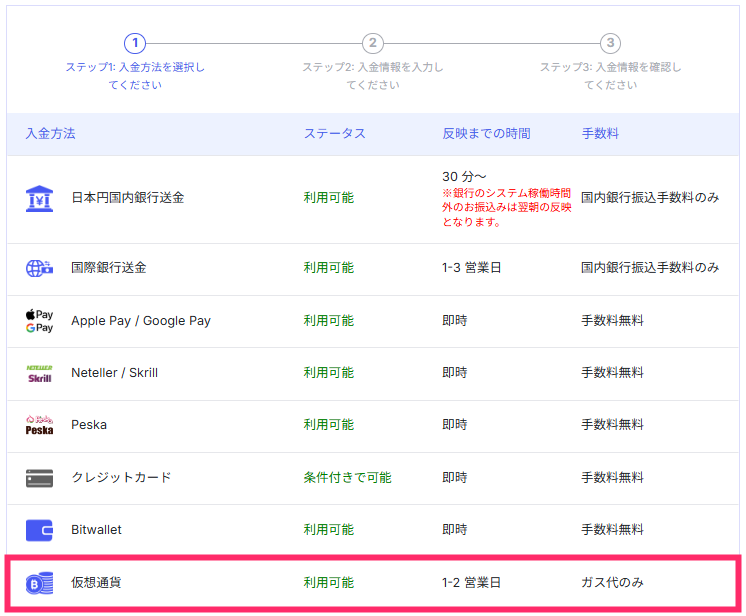The image size is (746, 616).
Task: Click 利用可能 status in 国際銀行送金 row
Action: pyautogui.click(x=329, y=267)
